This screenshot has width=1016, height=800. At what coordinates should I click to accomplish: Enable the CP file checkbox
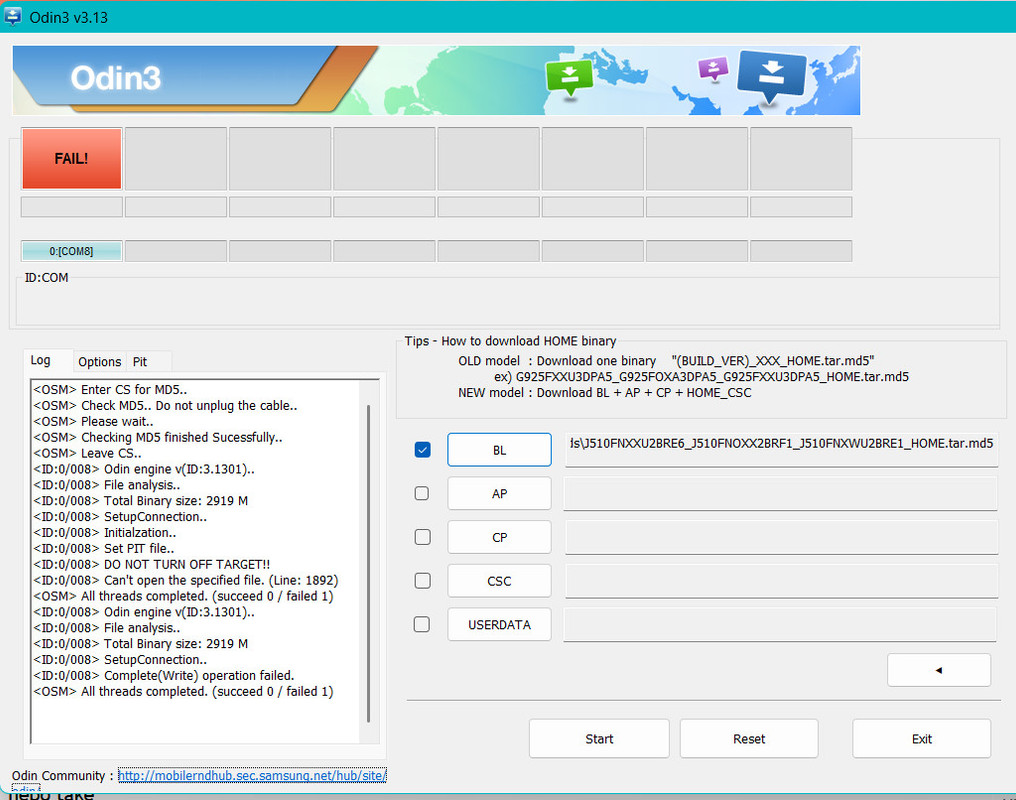(422, 537)
